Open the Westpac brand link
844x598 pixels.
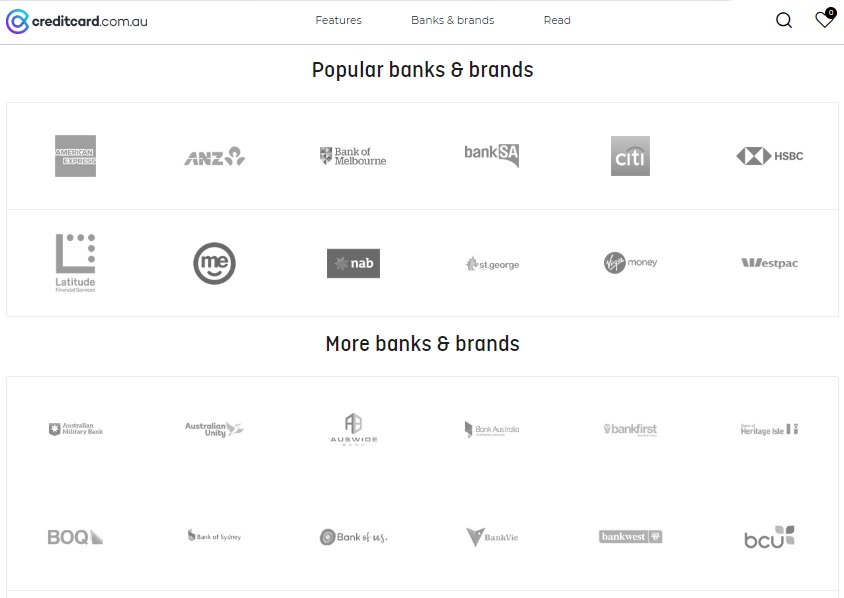pyautogui.click(x=770, y=263)
